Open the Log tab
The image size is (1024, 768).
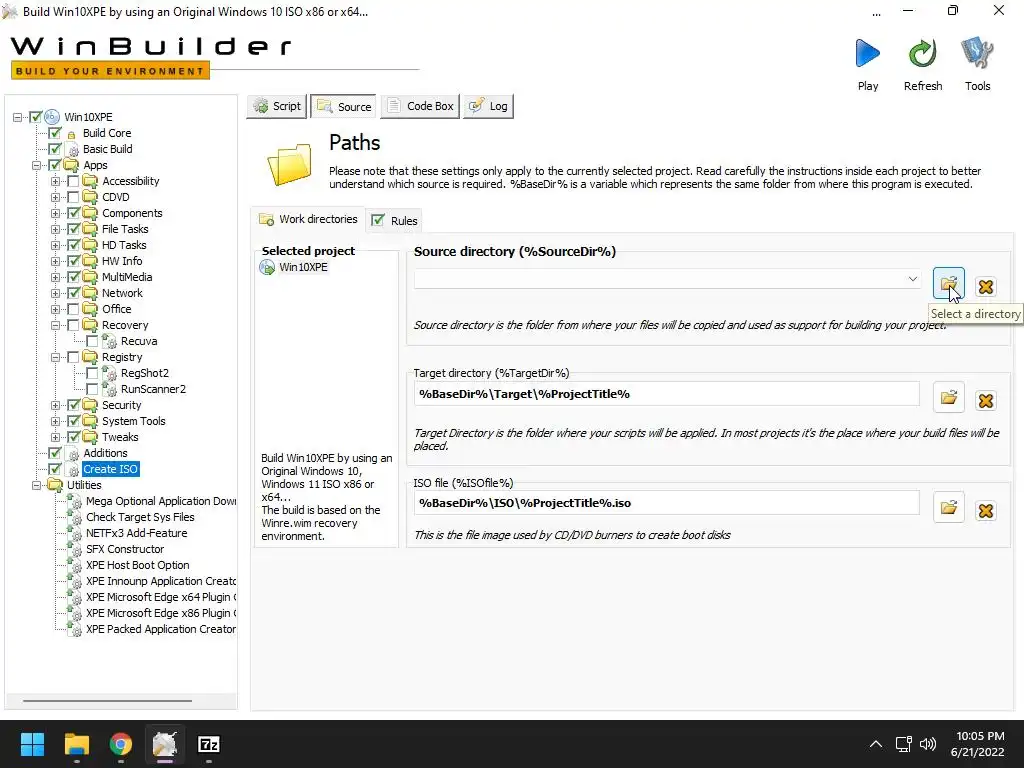(488, 106)
